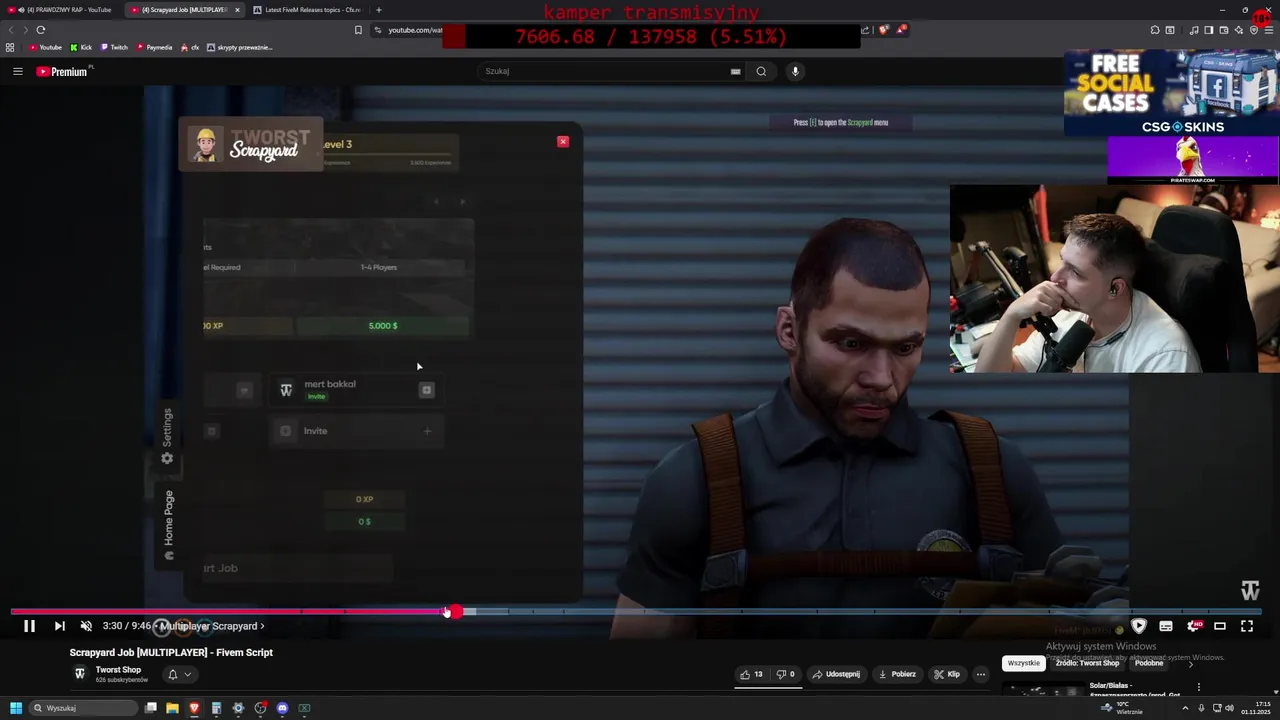
Task: Open the Windows Start menu
Action: [15, 708]
